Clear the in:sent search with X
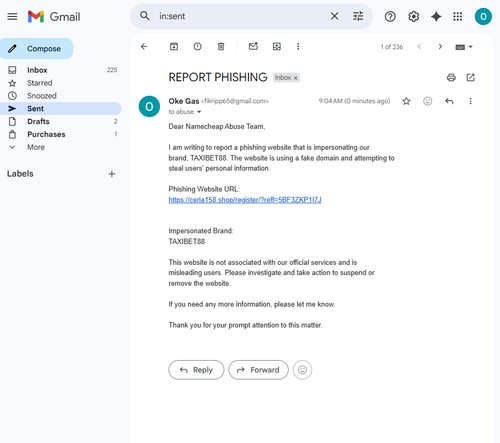 (x=334, y=16)
